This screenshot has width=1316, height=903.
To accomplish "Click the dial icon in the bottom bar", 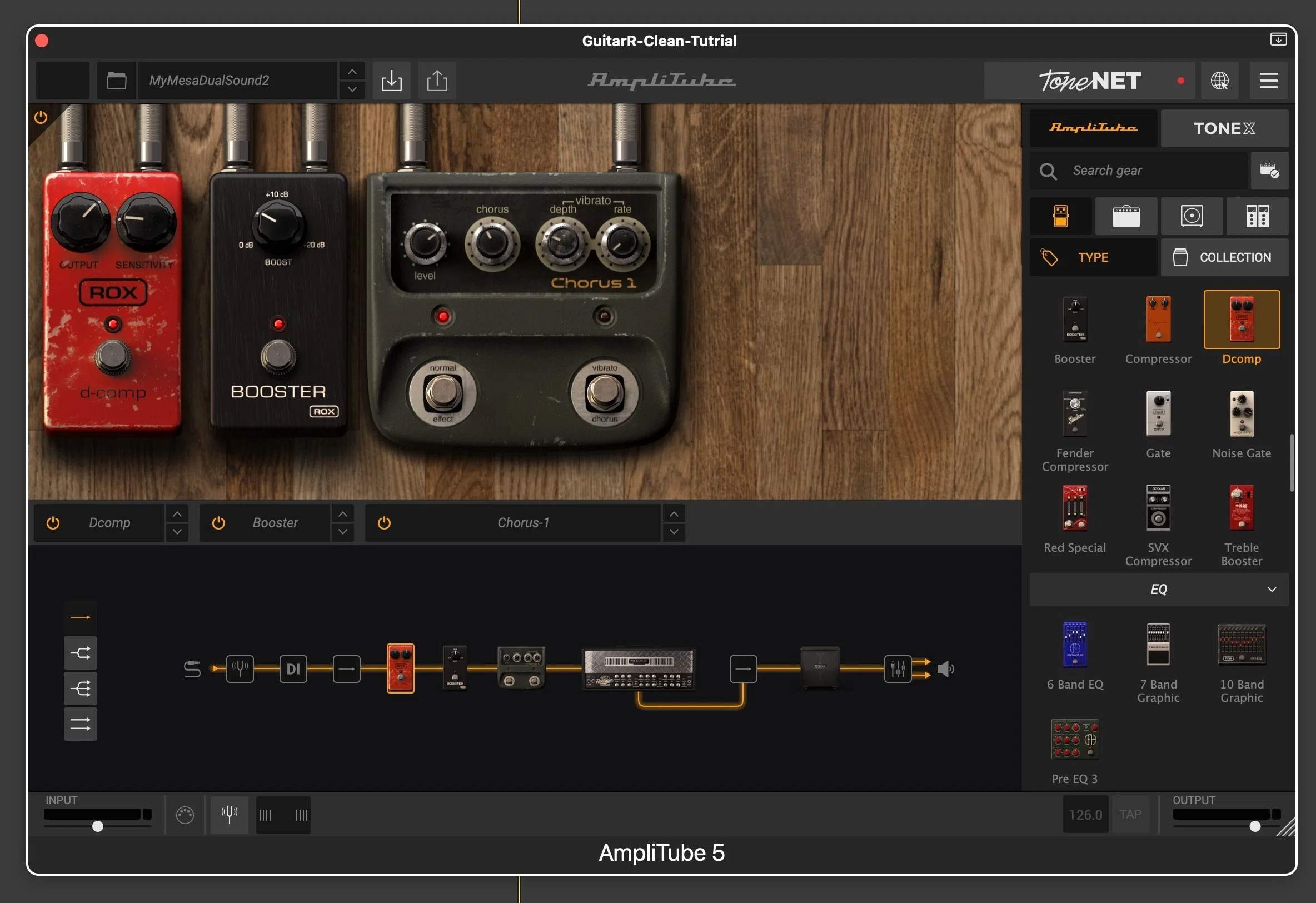I will tap(185, 815).
